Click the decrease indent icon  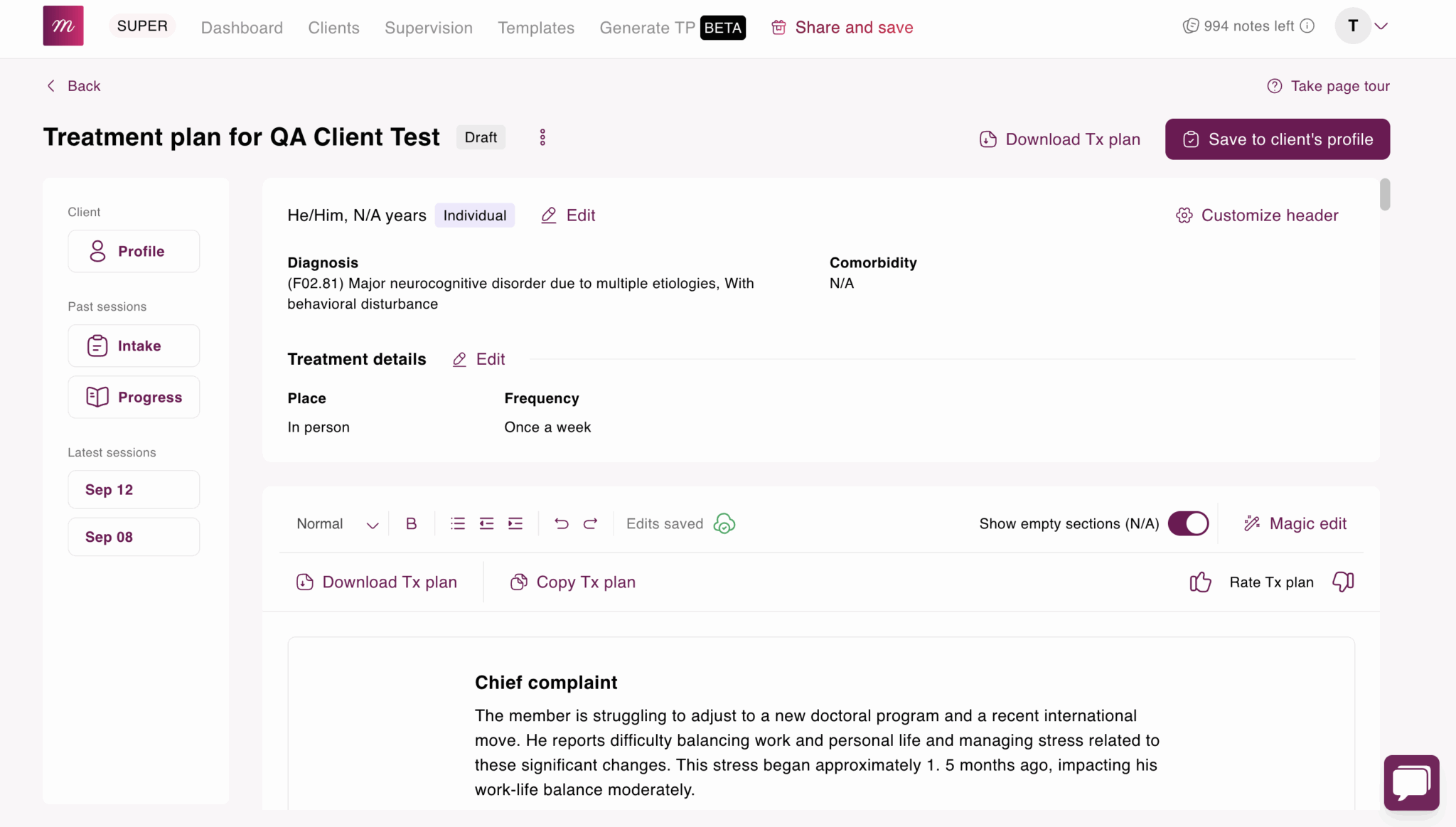(486, 523)
